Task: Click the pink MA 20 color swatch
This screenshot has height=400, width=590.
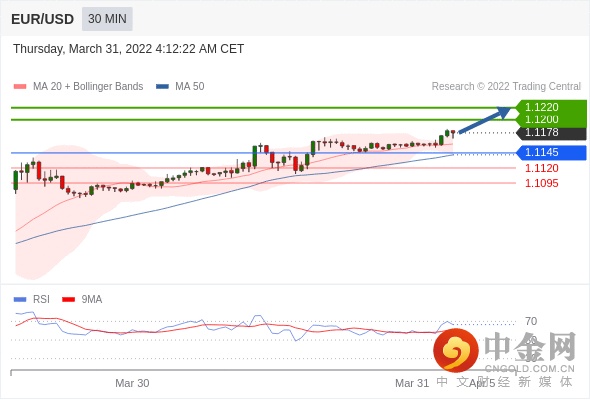Action: point(20,87)
